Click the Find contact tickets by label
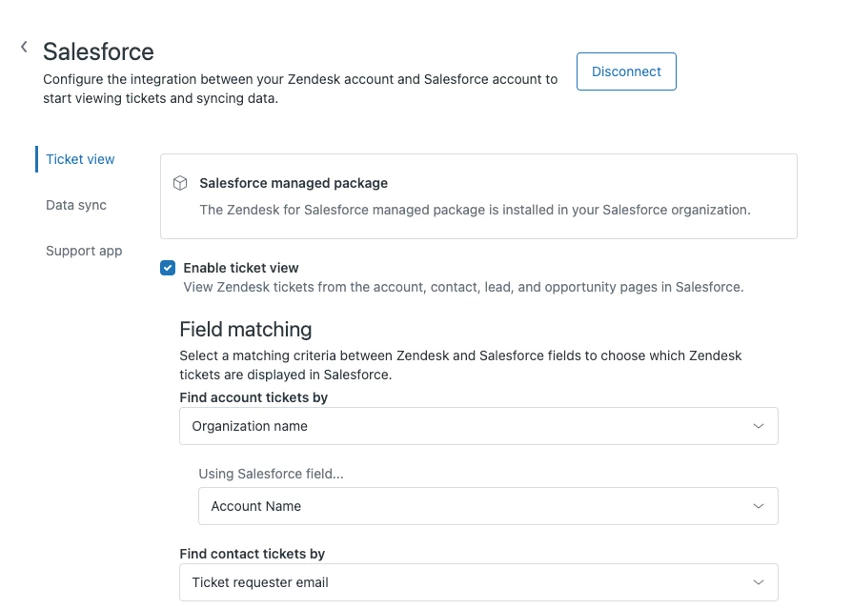The image size is (852, 610). [x=252, y=553]
